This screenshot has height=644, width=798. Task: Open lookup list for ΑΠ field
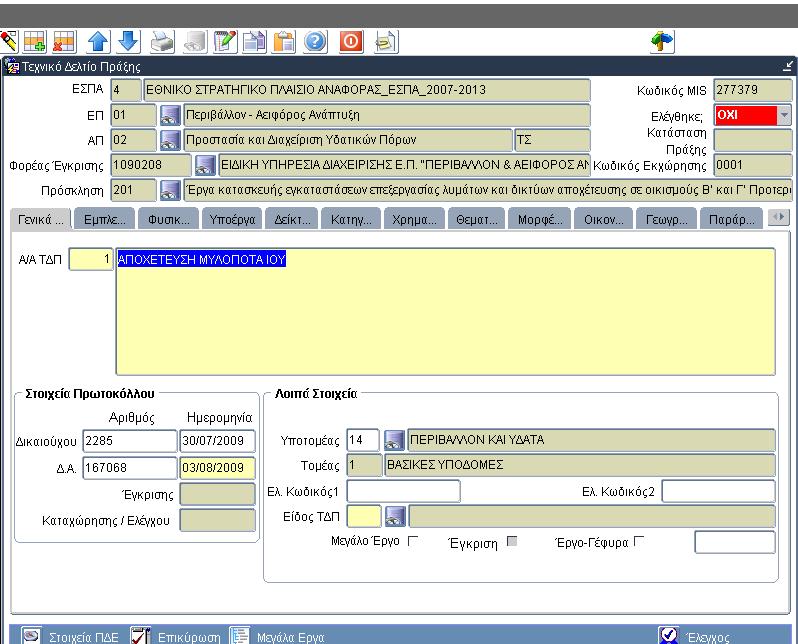point(170,140)
